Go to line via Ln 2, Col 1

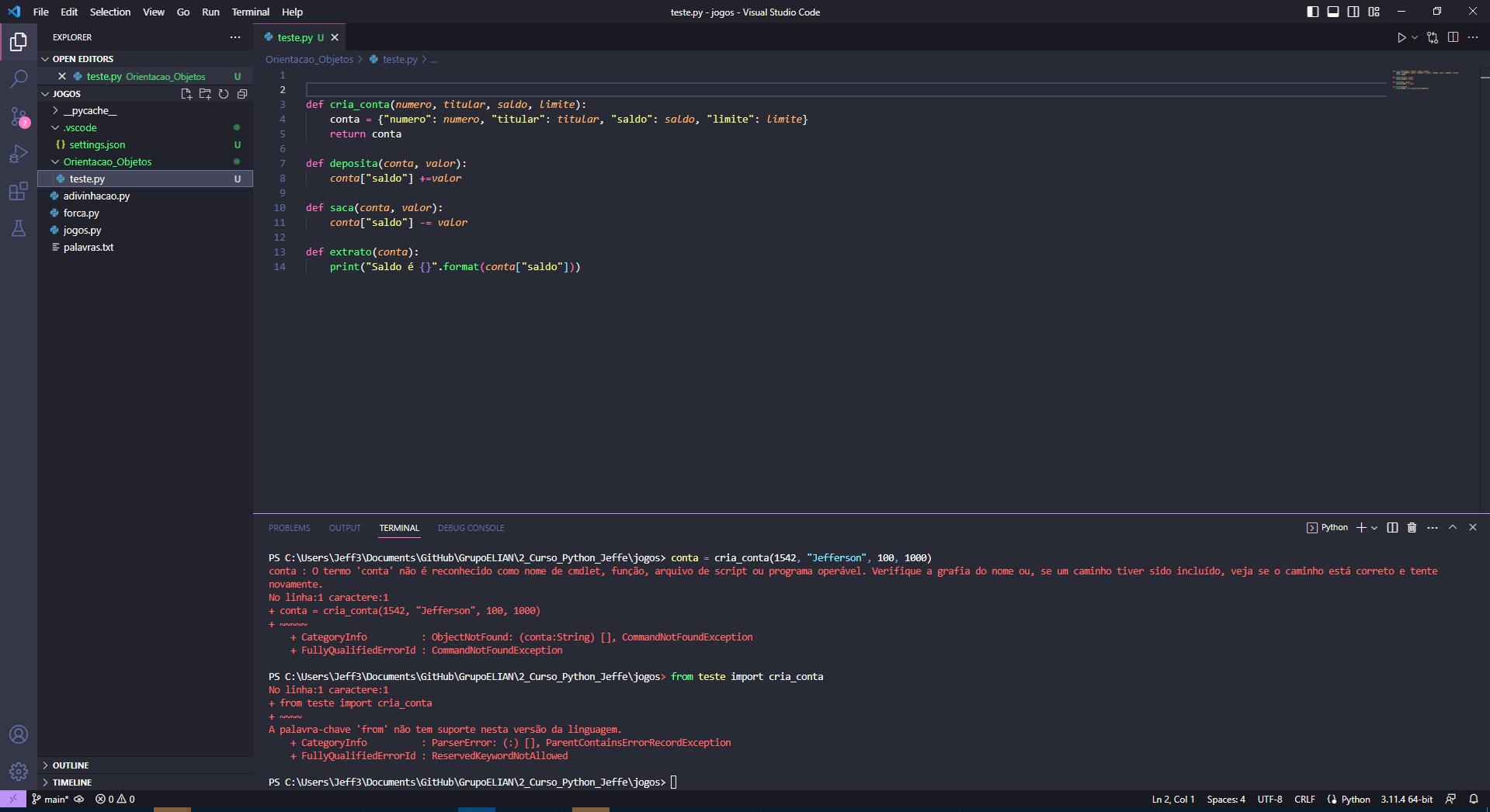1173,799
